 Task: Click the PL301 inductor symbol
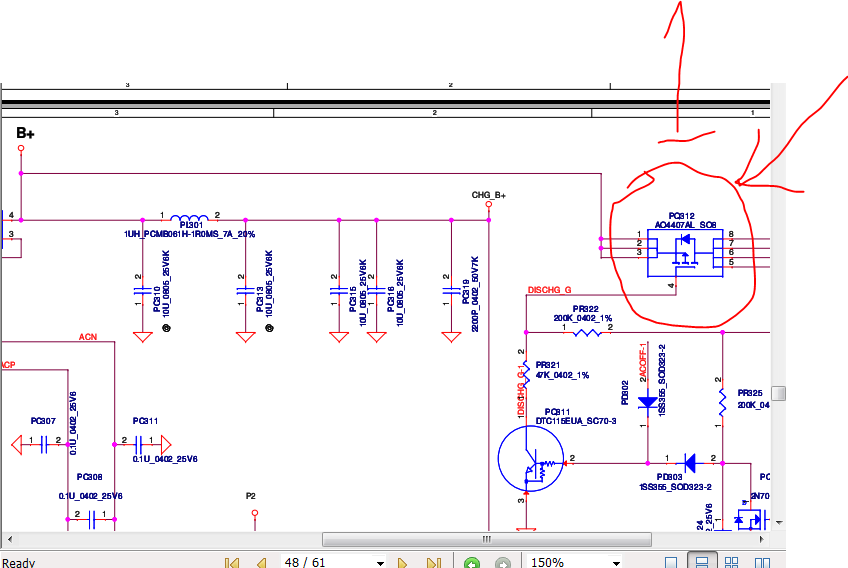click(189, 217)
